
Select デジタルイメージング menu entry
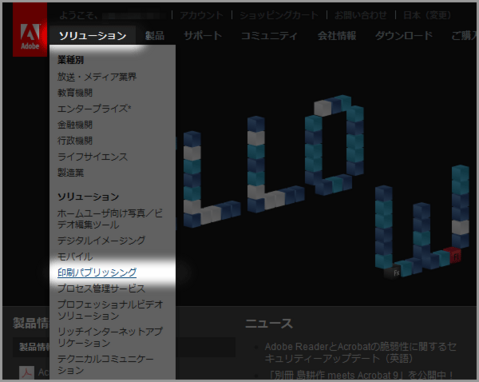pos(101,240)
